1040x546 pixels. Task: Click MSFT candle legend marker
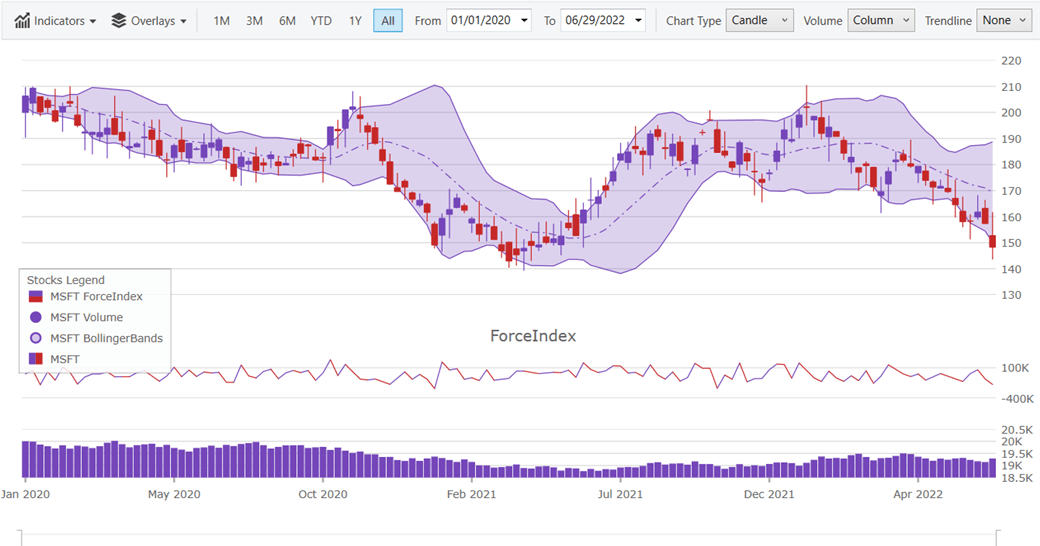pyautogui.click(x=36, y=359)
